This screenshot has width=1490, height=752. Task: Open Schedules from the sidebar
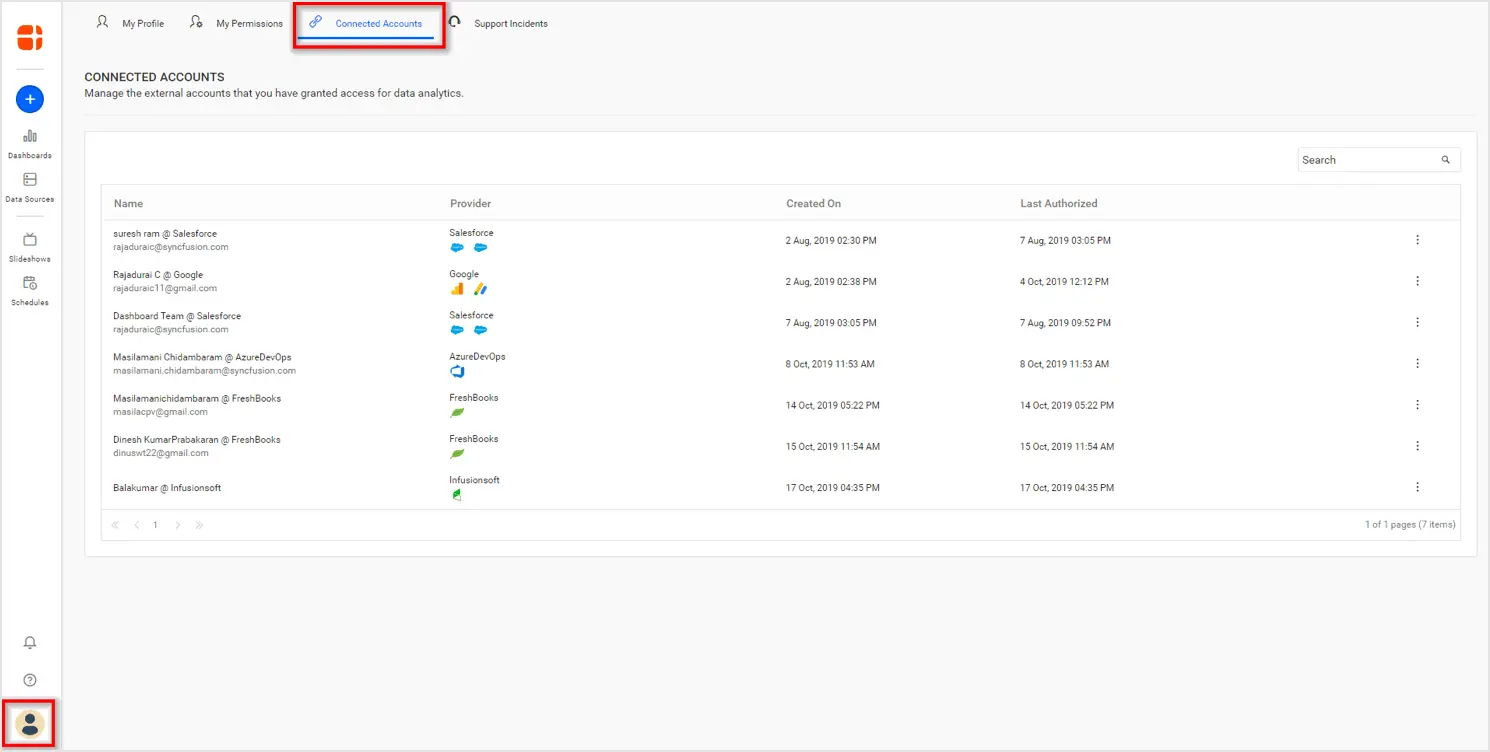tap(30, 290)
